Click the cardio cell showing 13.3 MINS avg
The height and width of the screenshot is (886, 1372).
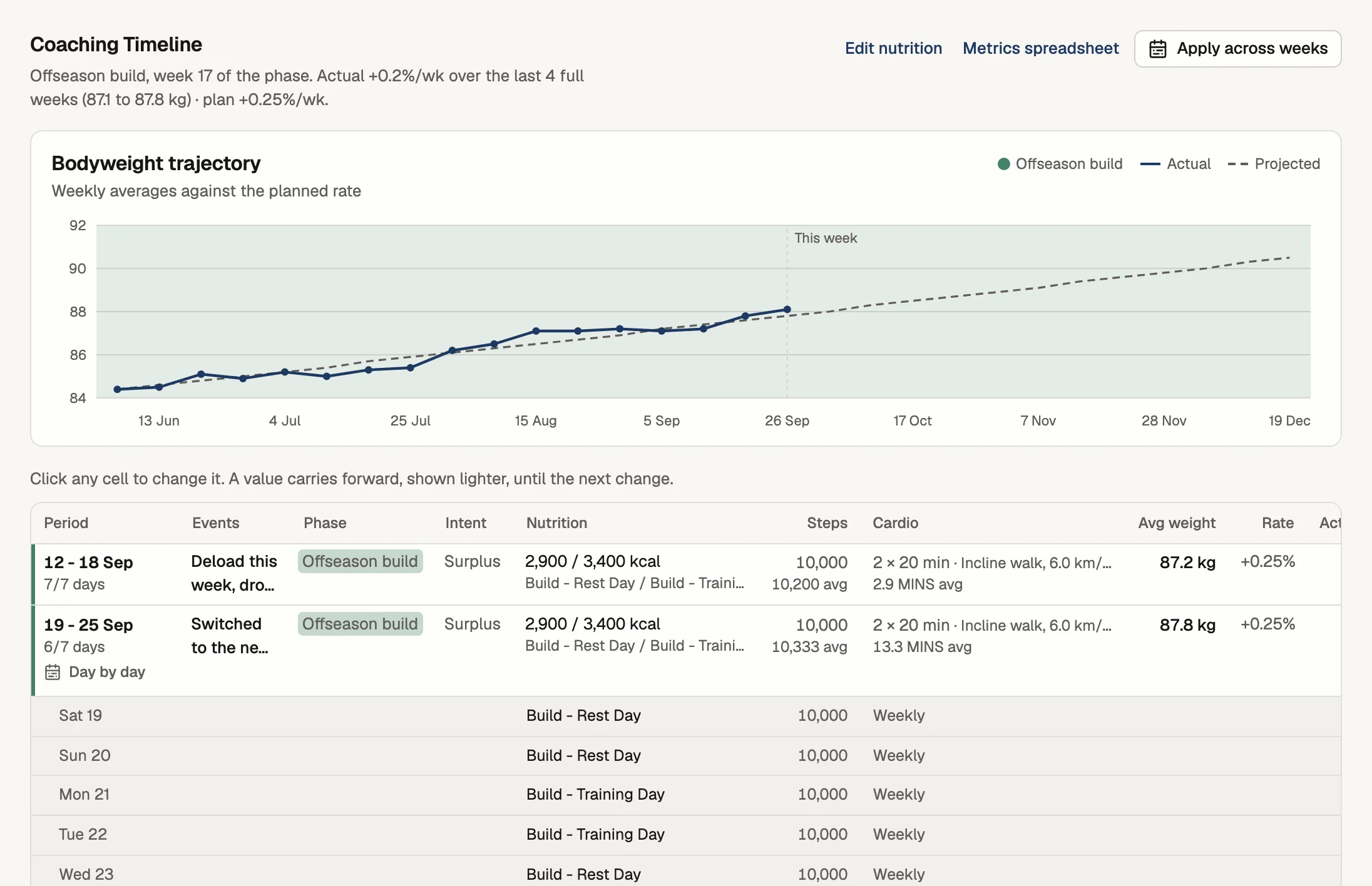992,636
